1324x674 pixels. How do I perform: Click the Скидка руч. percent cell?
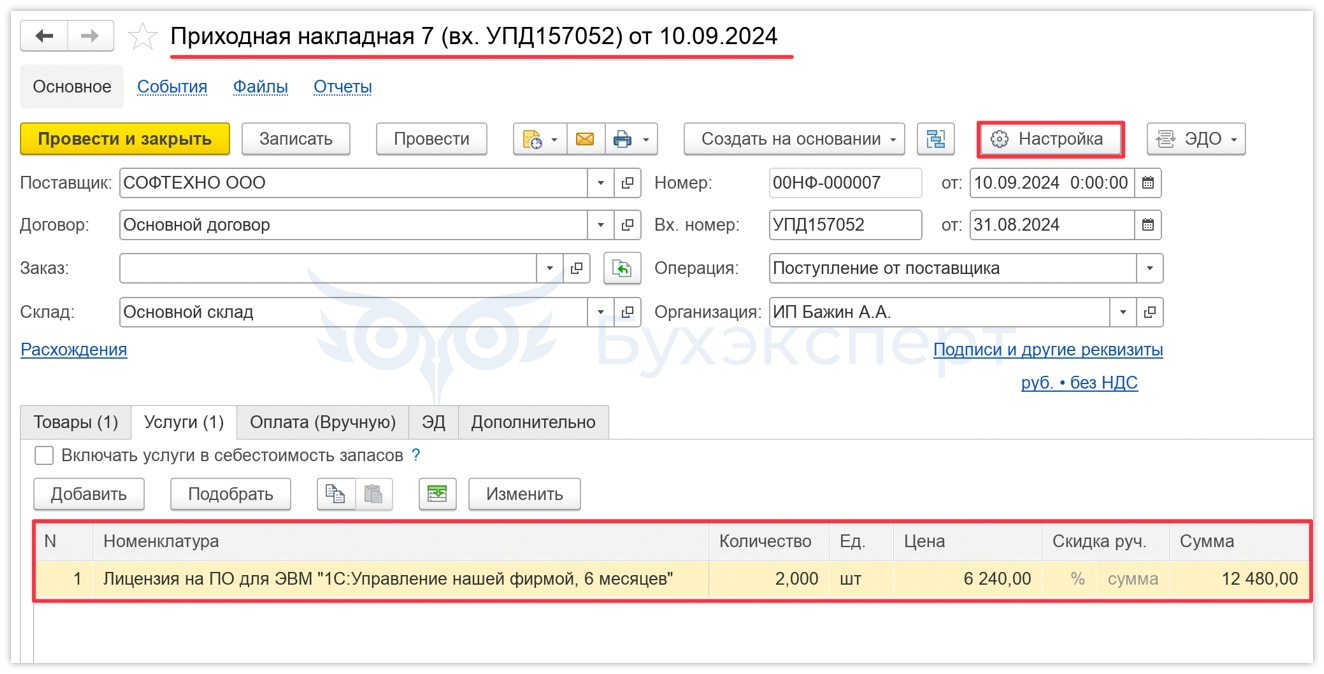(1069, 579)
